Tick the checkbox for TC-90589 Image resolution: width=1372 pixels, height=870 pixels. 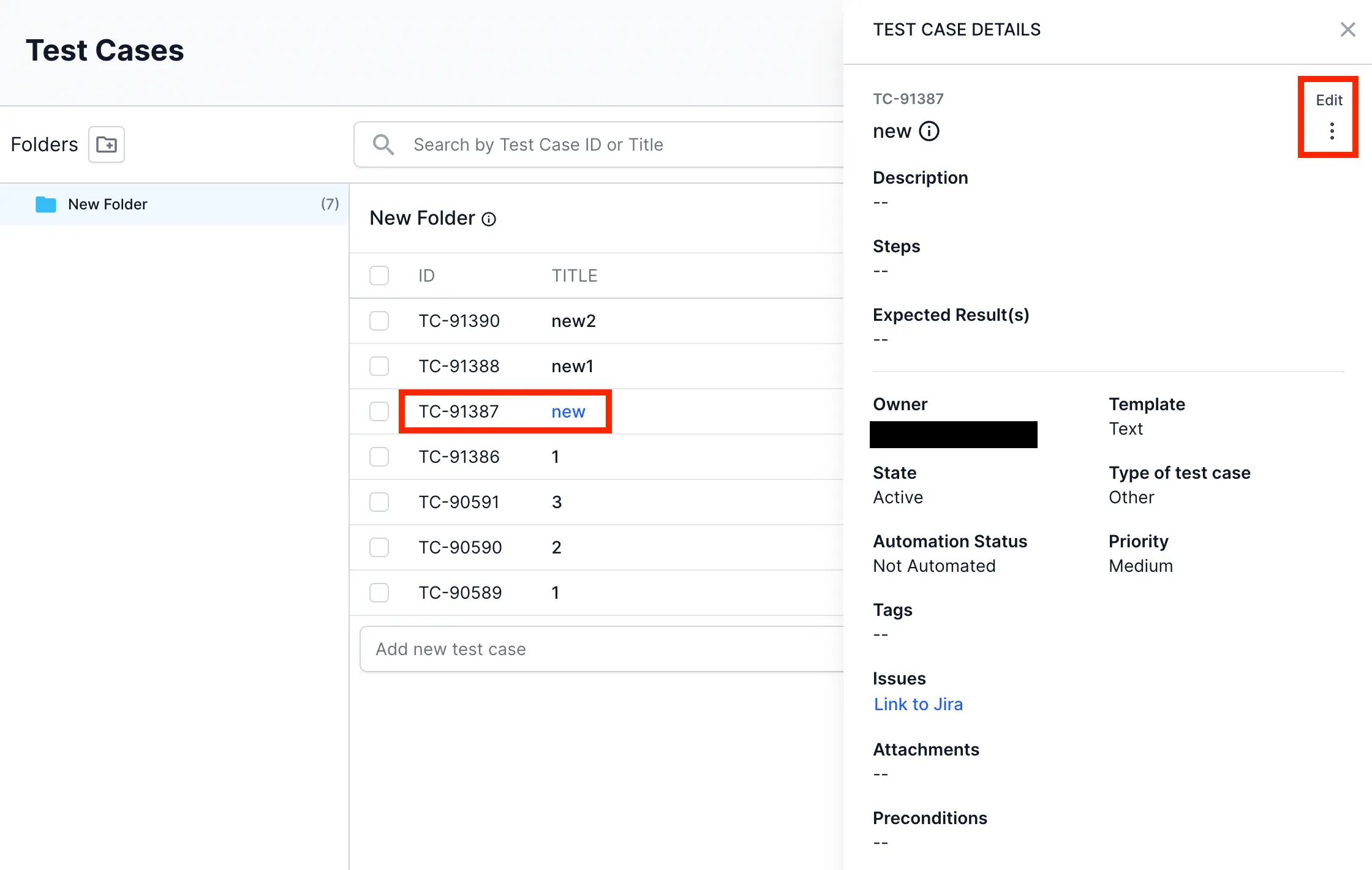pyautogui.click(x=379, y=593)
